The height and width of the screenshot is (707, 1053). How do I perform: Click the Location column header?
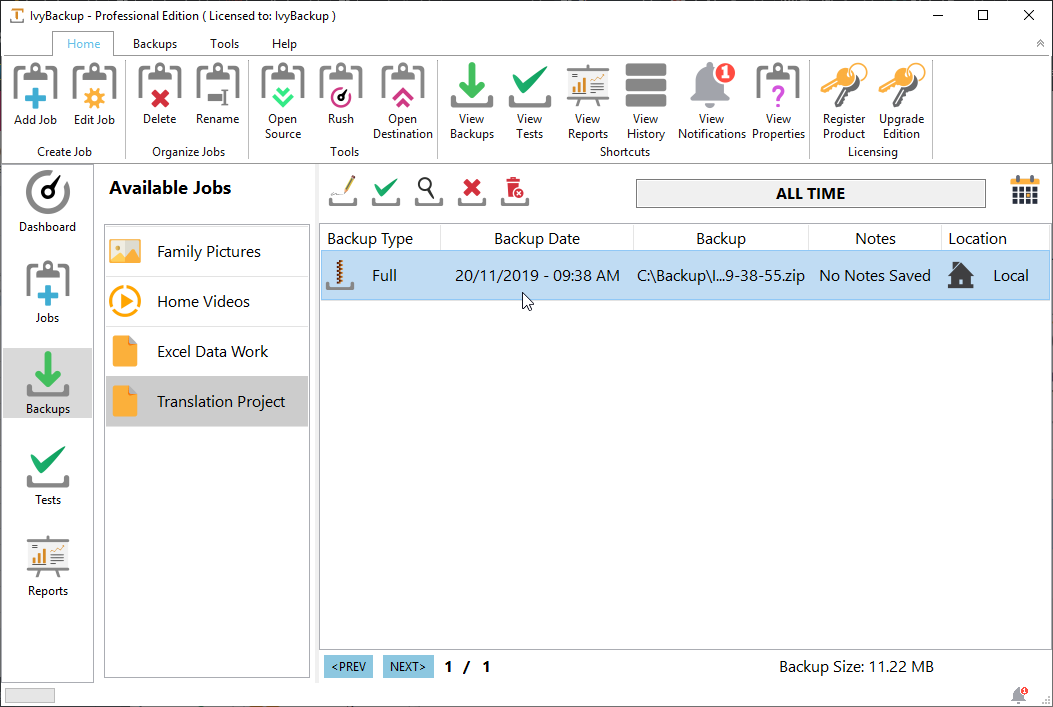(995, 238)
